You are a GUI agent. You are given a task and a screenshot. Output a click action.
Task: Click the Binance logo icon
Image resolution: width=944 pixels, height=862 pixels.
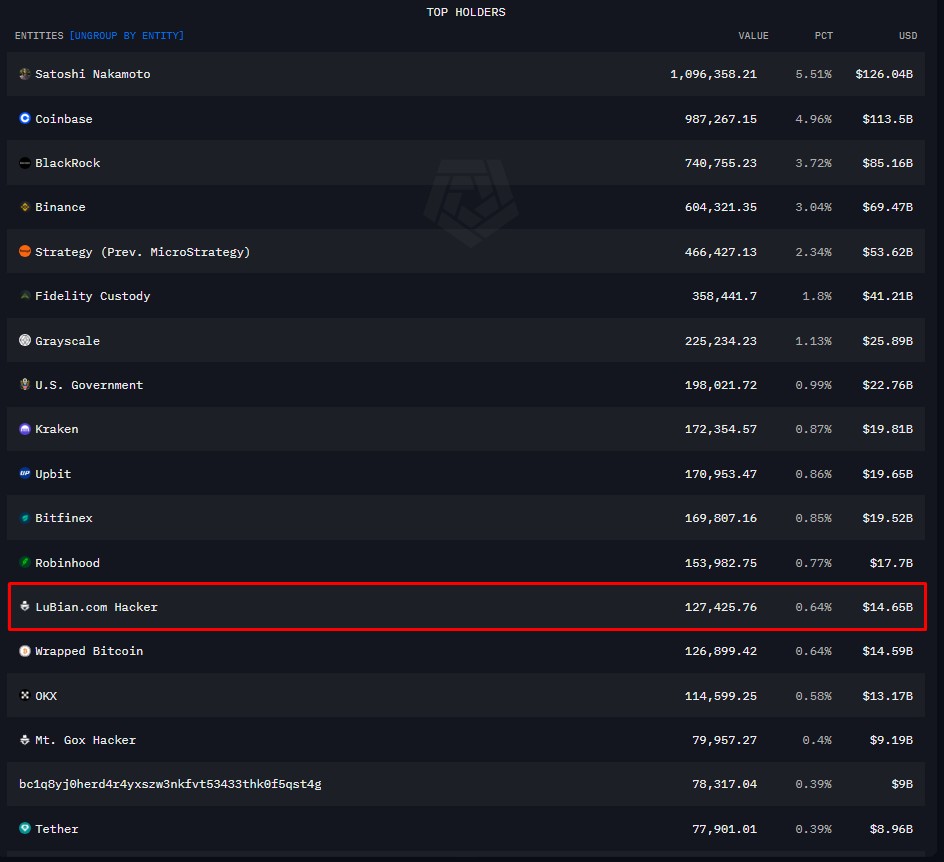click(x=25, y=206)
